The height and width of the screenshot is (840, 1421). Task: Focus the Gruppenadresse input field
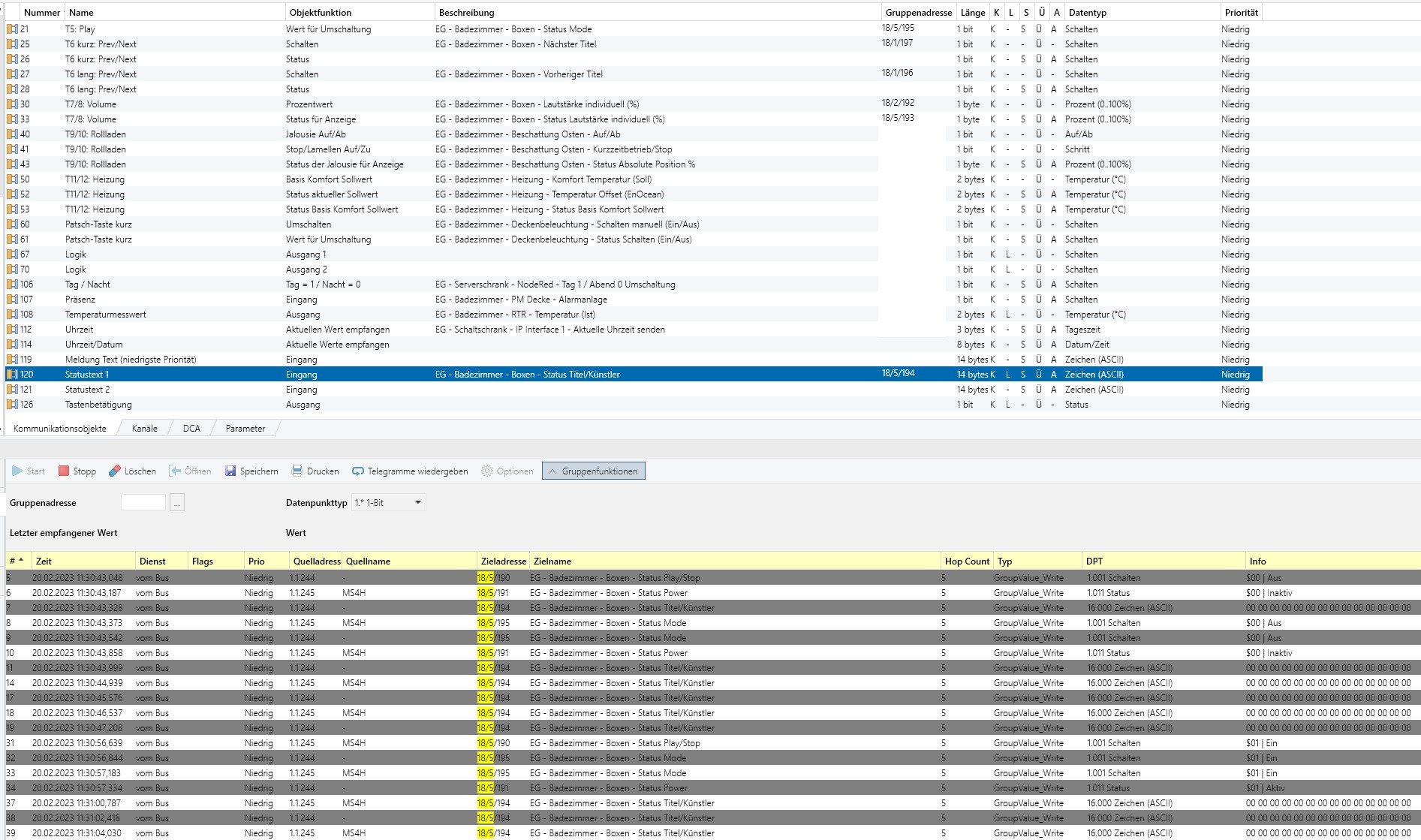pyautogui.click(x=143, y=503)
